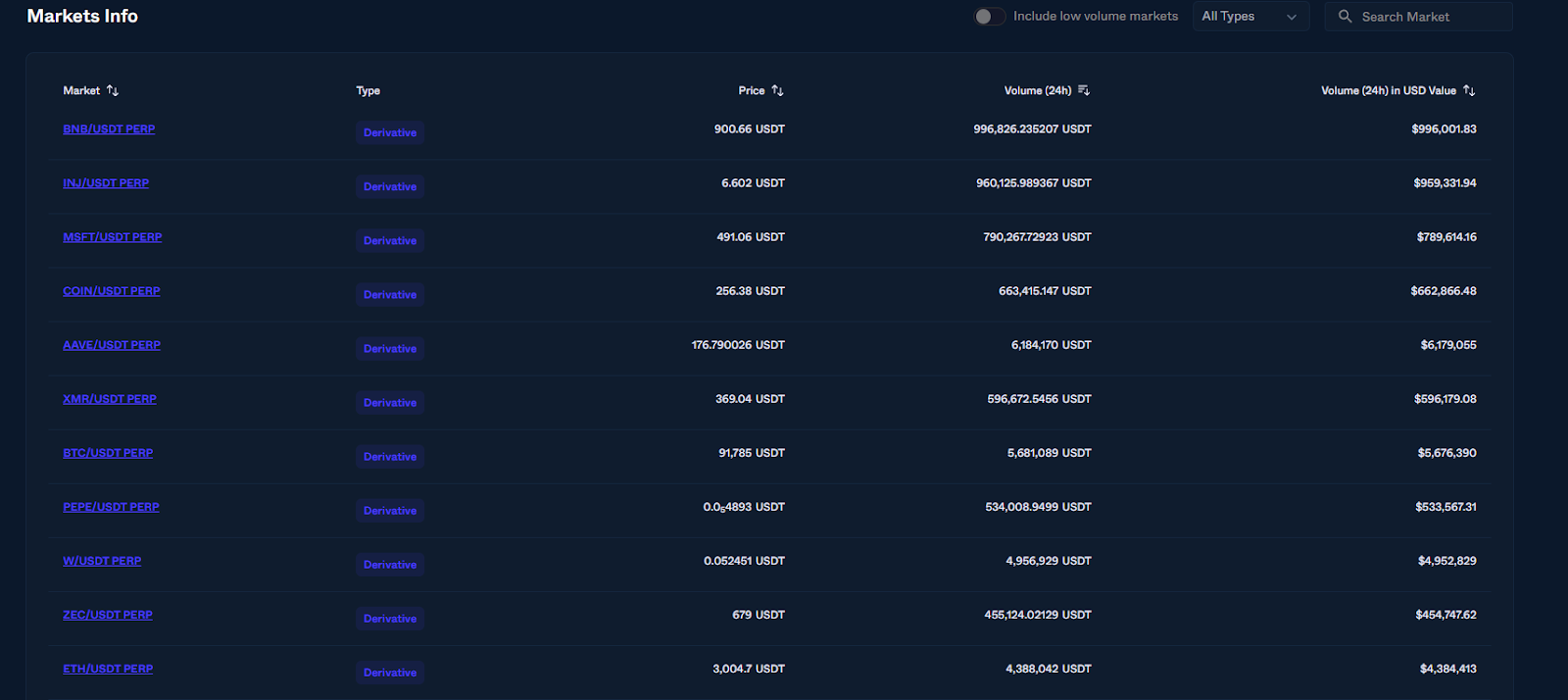Click the search magnifier icon
Image resolution: width=1568 pixels, height=700 pixels.
(x=1345, y=17)
